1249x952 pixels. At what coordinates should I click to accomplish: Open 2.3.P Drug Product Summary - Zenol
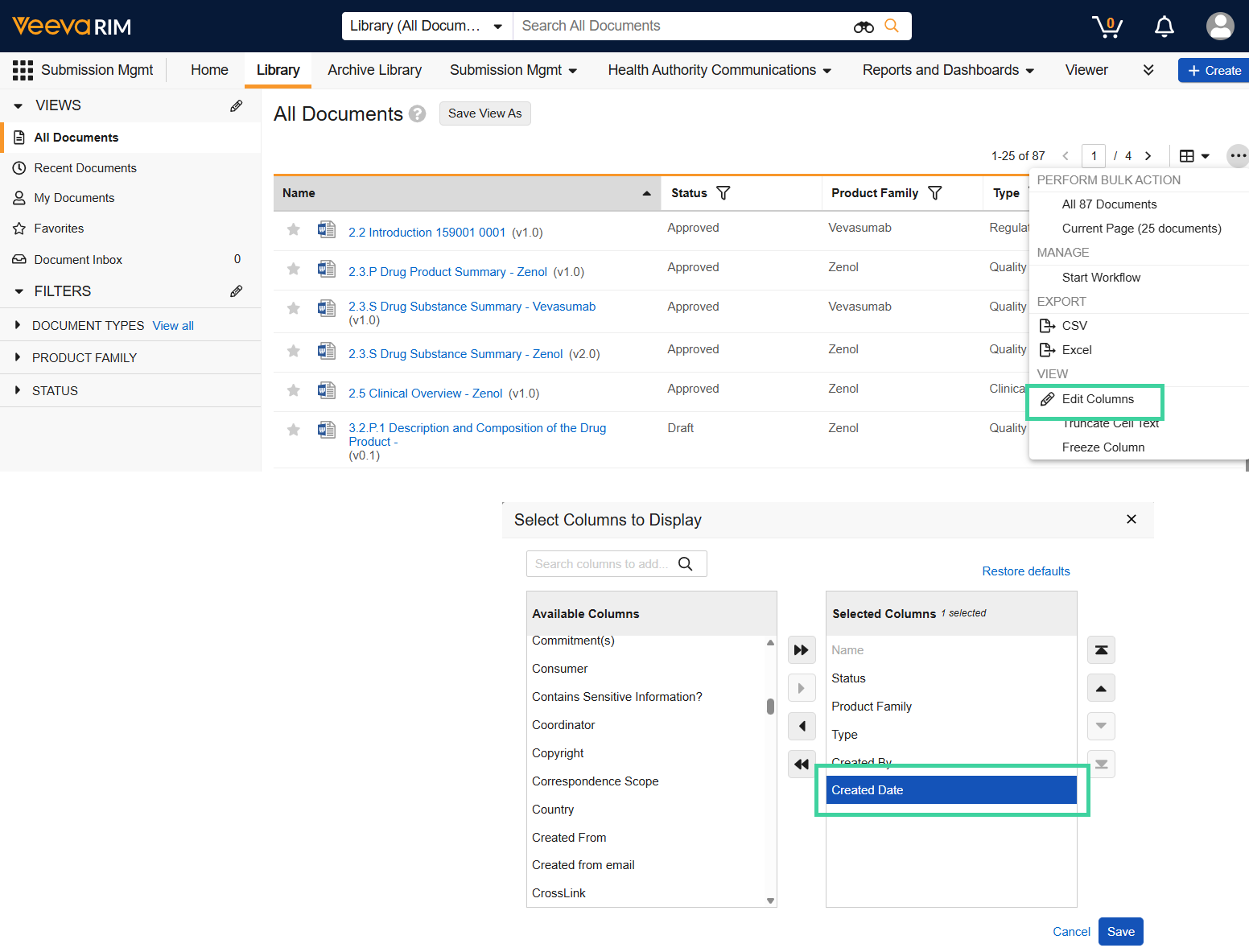[x=447, y=272]
